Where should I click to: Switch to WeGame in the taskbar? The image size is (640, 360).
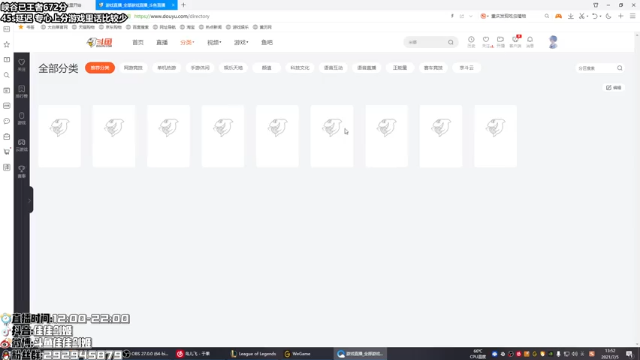pos(298,354)
